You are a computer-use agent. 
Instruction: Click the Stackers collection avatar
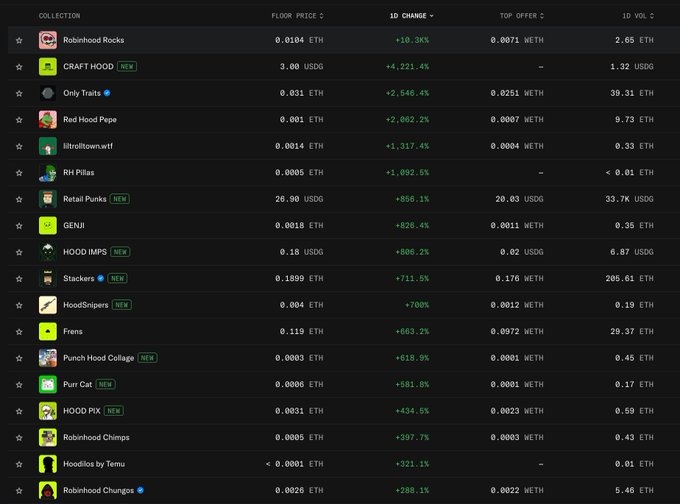pyautogui.click(x=48, y=278)
